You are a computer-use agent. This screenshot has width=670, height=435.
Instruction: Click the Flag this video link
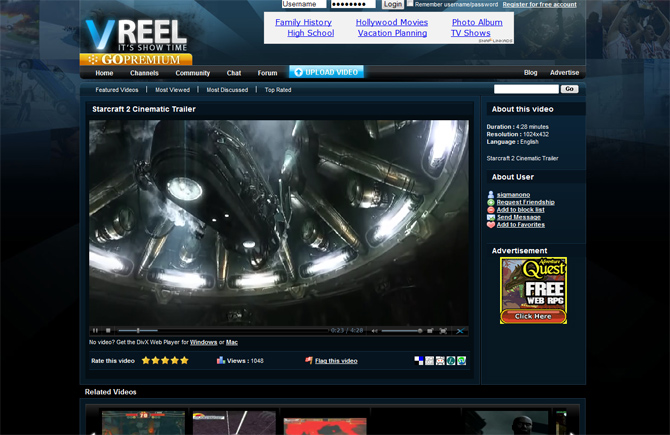point(336,361)
